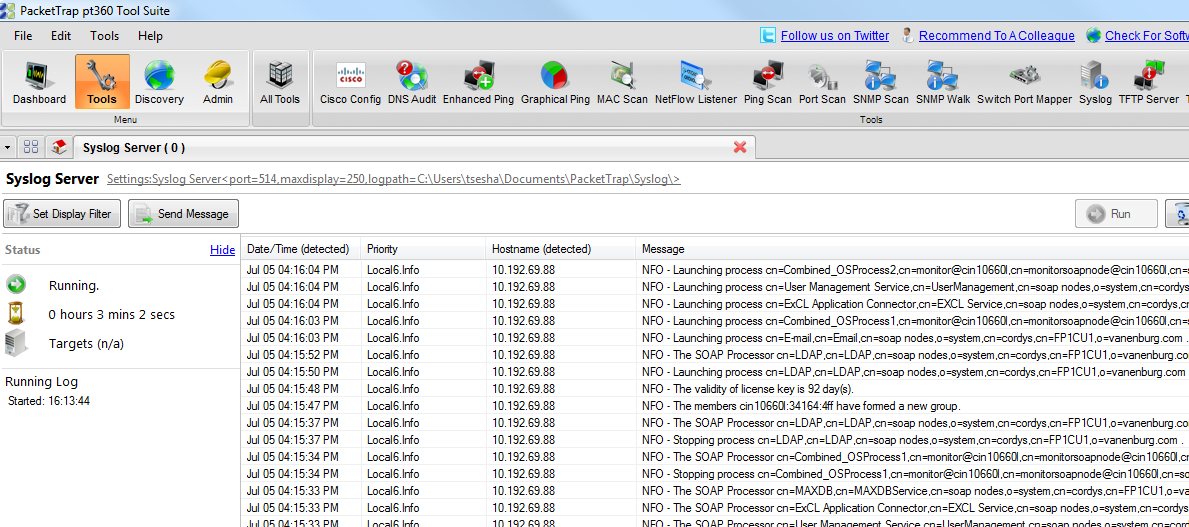Expand the tab list dropdown arrow
Screen dimensions: 1189x527
pyautogui.click(x=8, y=147)
